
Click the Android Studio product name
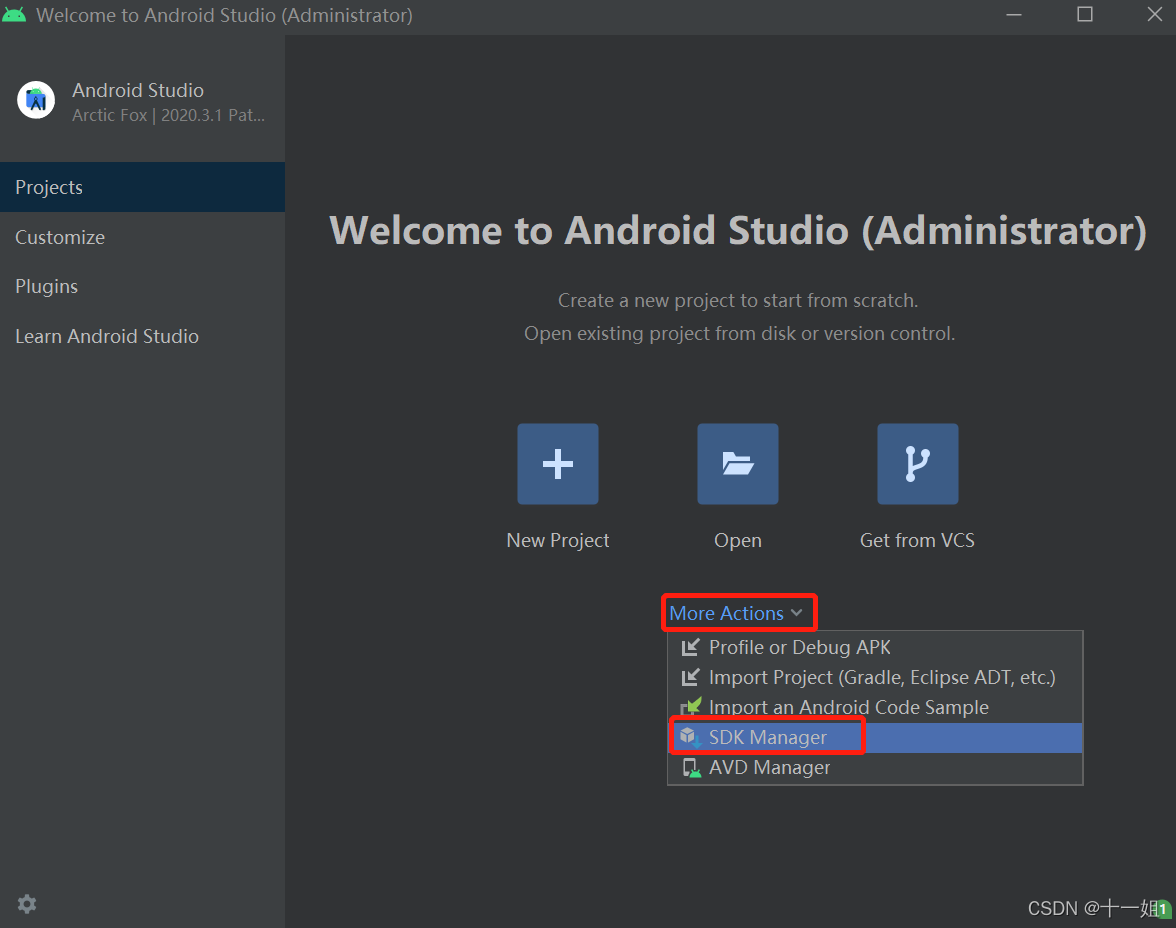pos(138,90)
